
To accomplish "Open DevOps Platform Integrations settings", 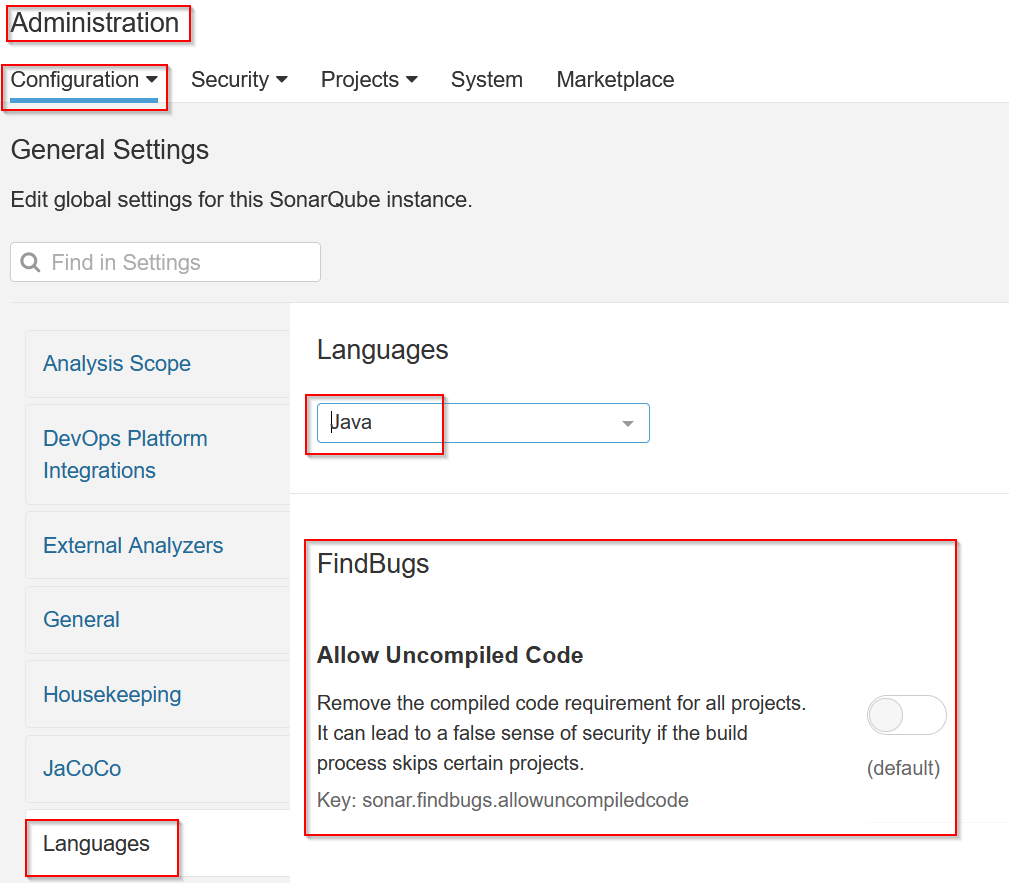I will tap(125, 454).
